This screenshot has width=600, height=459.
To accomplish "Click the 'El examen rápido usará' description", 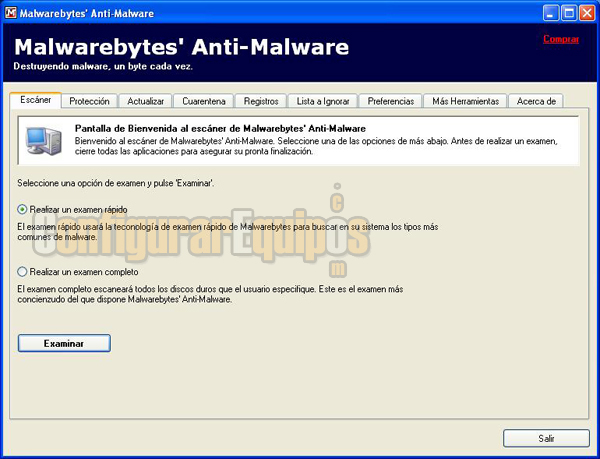I will click(228, 232).
